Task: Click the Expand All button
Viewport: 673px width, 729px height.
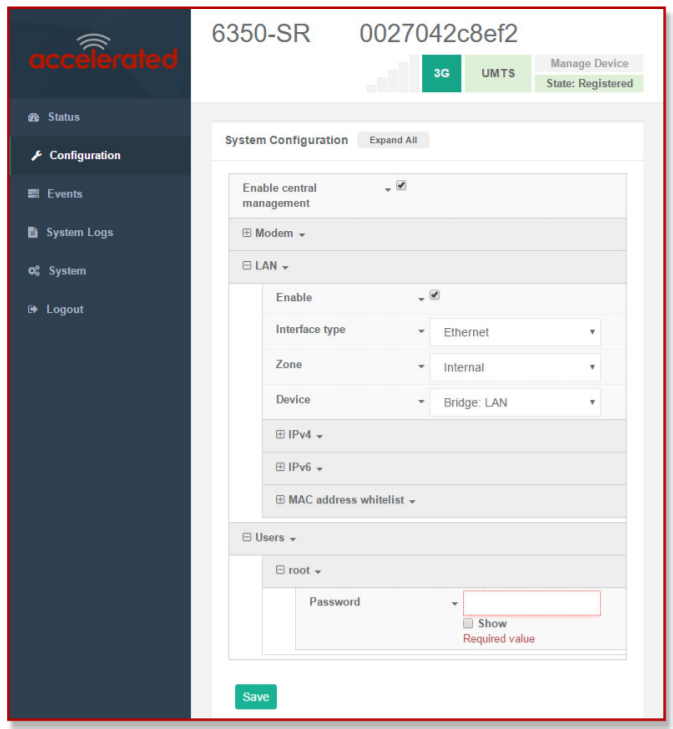Action: pyautogui.click(x=393, y=141)
